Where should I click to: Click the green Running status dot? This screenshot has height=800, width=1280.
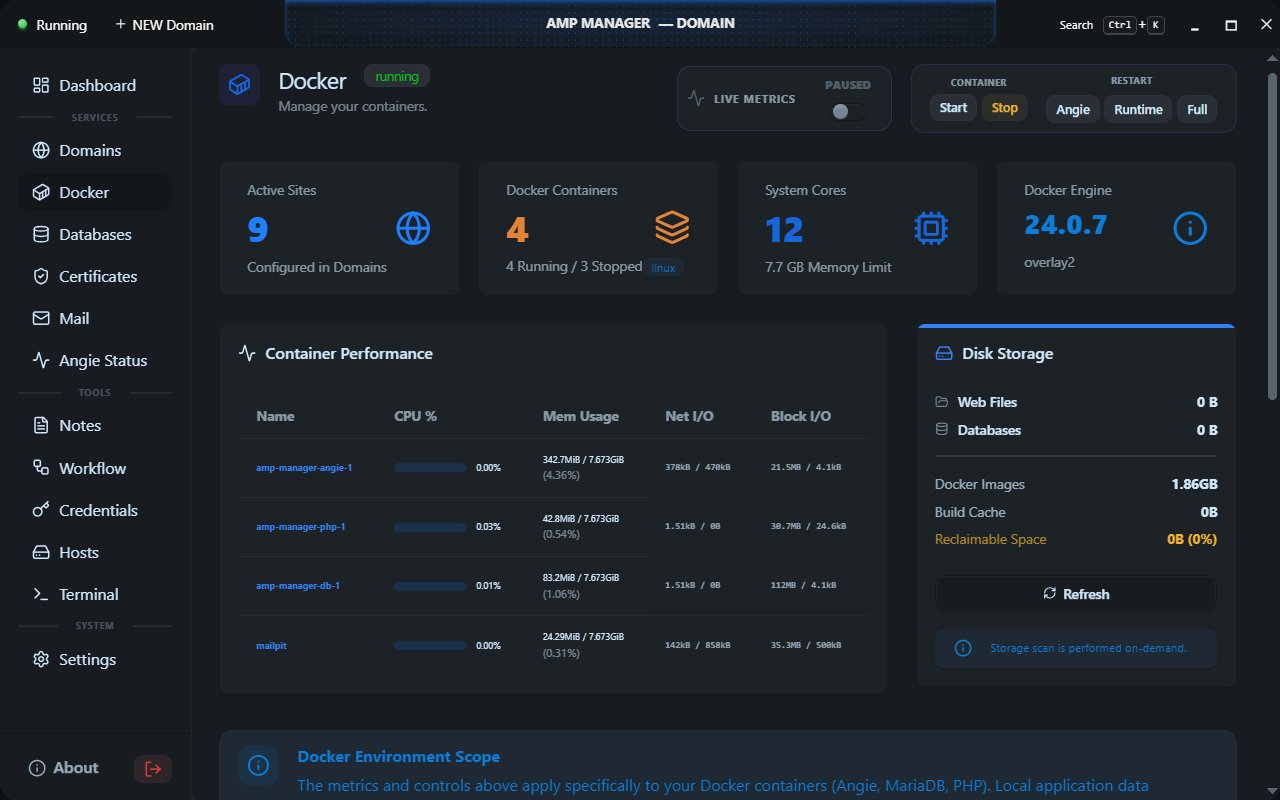22,24
